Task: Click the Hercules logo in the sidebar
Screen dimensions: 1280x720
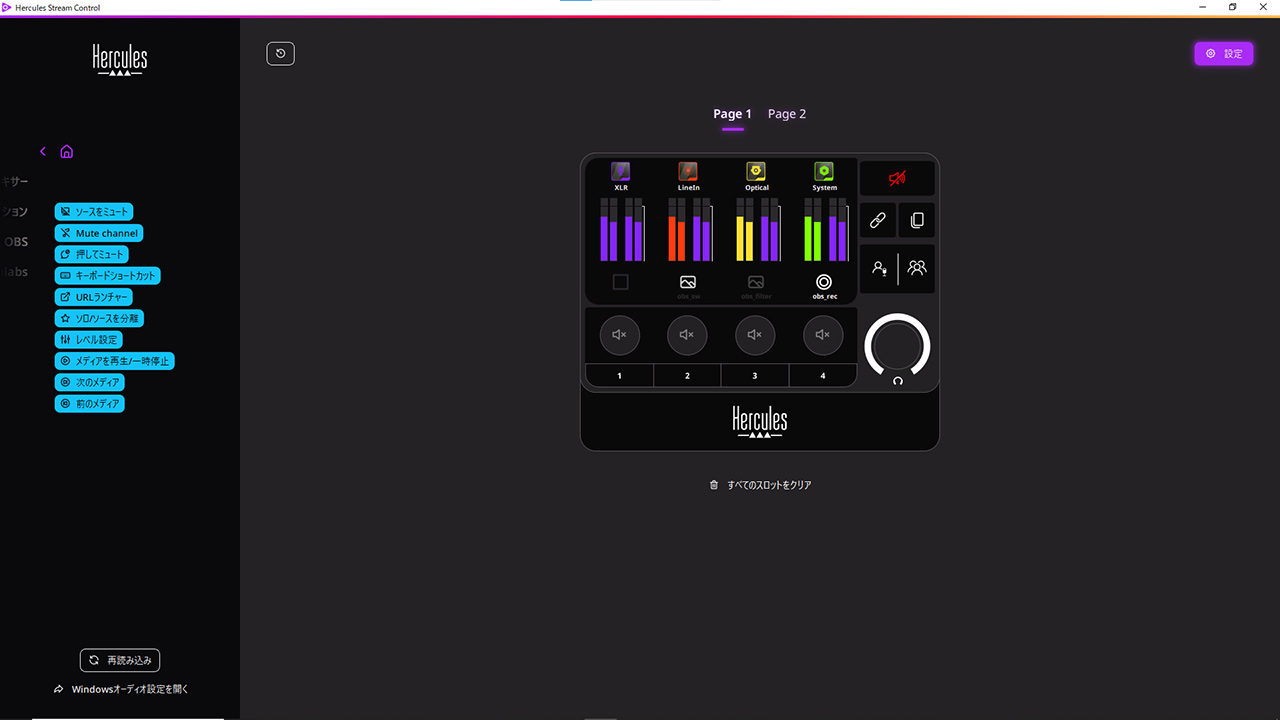Action: click(120, 61)
